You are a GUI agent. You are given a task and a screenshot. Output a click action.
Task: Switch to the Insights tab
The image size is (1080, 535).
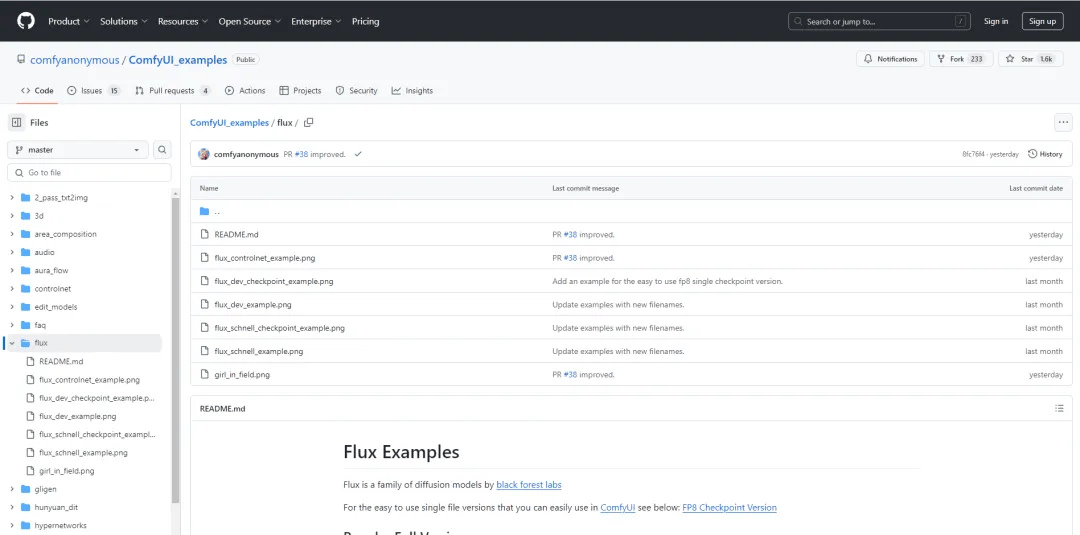[413, 90]
